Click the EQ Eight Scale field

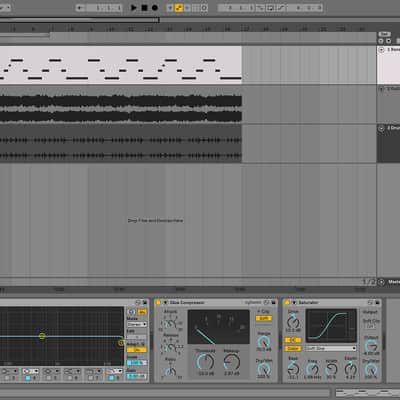(x=137, y=363)
